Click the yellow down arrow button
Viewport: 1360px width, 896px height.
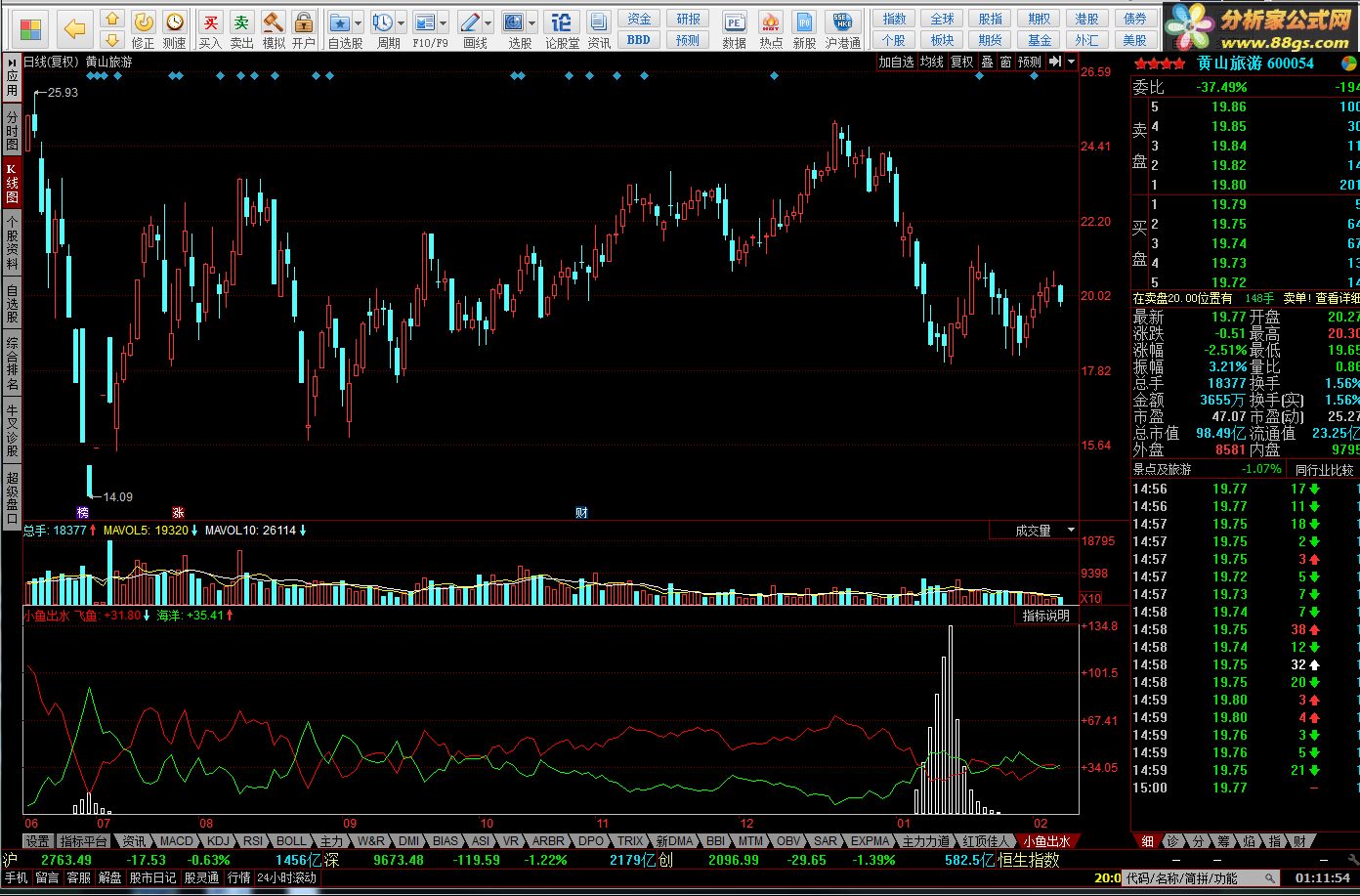[x=112, y=40]
